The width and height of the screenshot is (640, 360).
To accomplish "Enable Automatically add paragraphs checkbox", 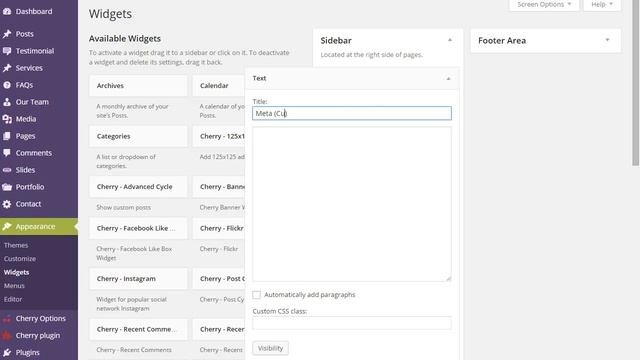I will [256, 295].
